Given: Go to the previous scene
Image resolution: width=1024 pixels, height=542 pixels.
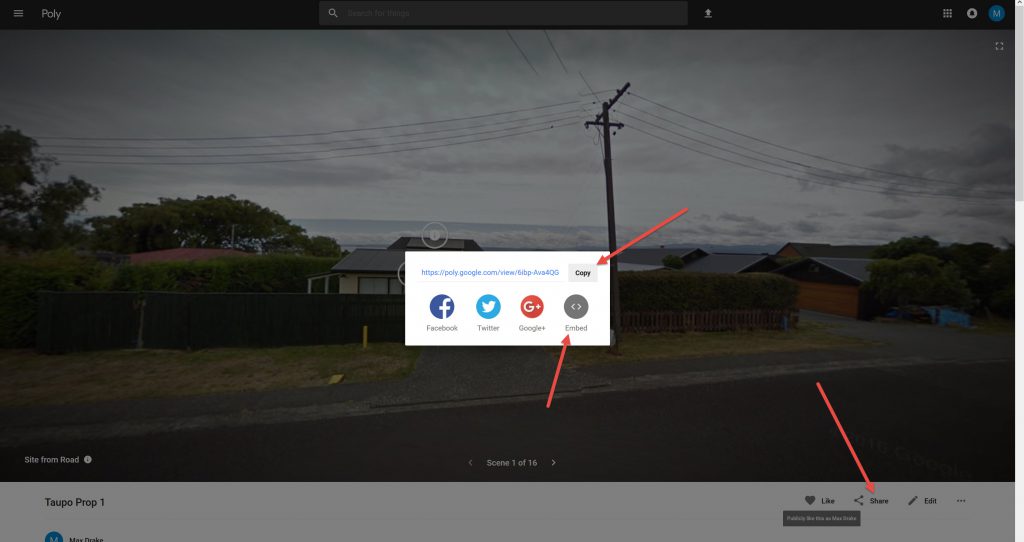Looking at the screenshot, I should click(x=470, y=462).
